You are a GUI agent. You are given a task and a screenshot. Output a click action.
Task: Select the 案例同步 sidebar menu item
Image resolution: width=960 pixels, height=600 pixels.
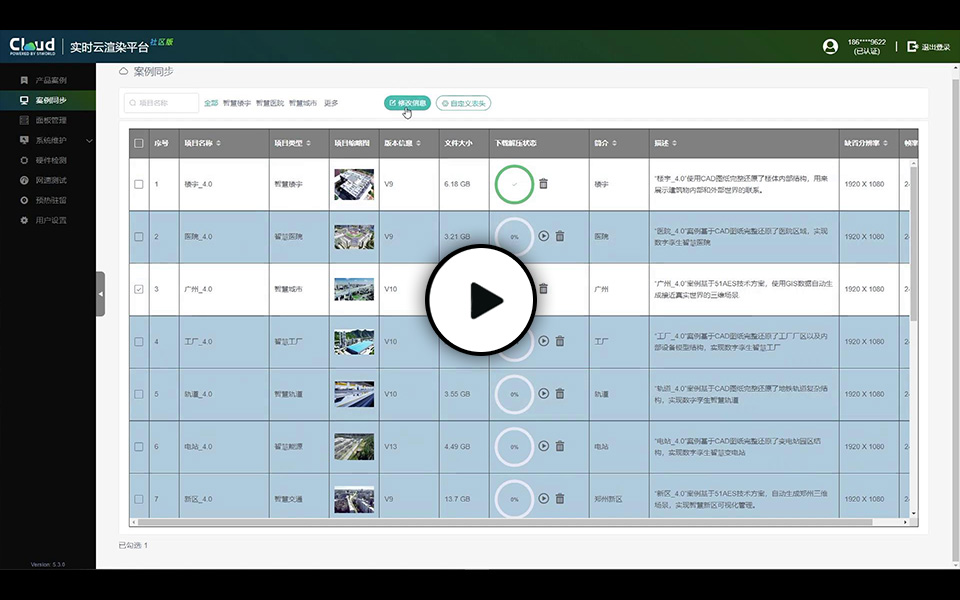point(48,100)
